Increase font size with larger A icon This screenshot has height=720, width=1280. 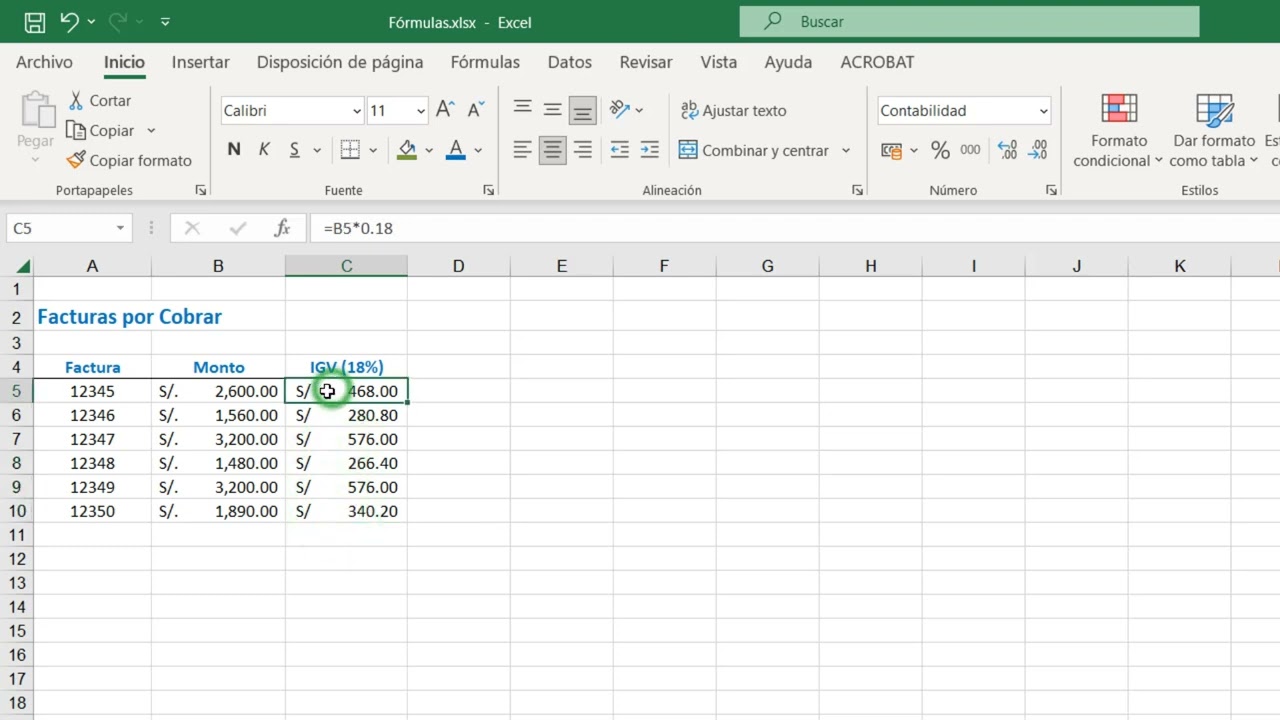pos(446,110)
